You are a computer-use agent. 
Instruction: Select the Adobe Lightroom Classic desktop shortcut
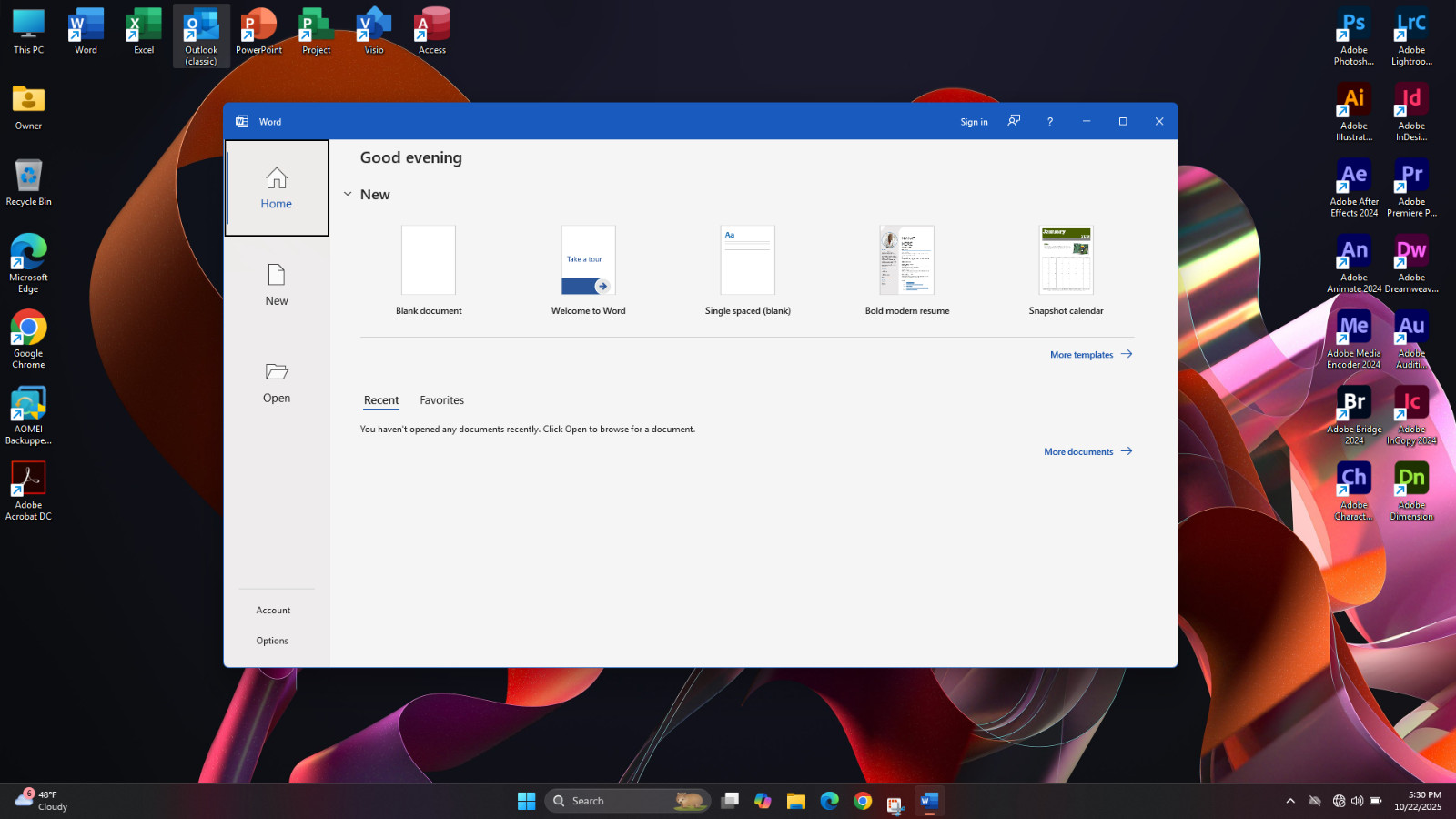tap(1411, 36)
